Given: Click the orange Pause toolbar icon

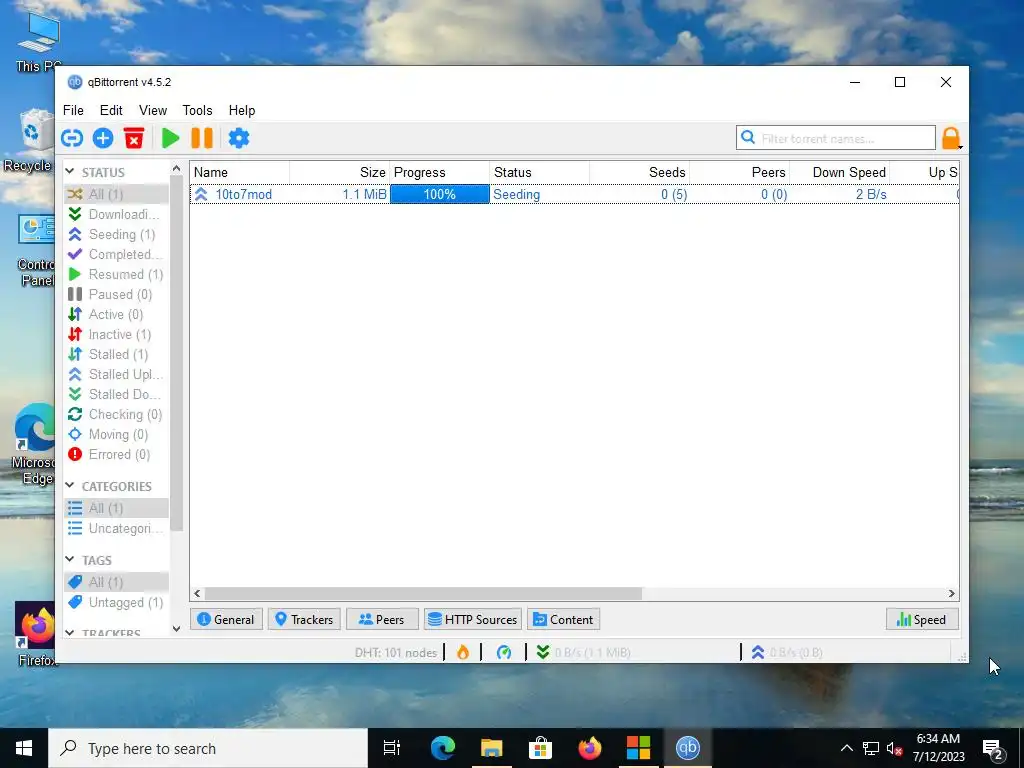Looking at the screenshot, I should tap(202, 138).
